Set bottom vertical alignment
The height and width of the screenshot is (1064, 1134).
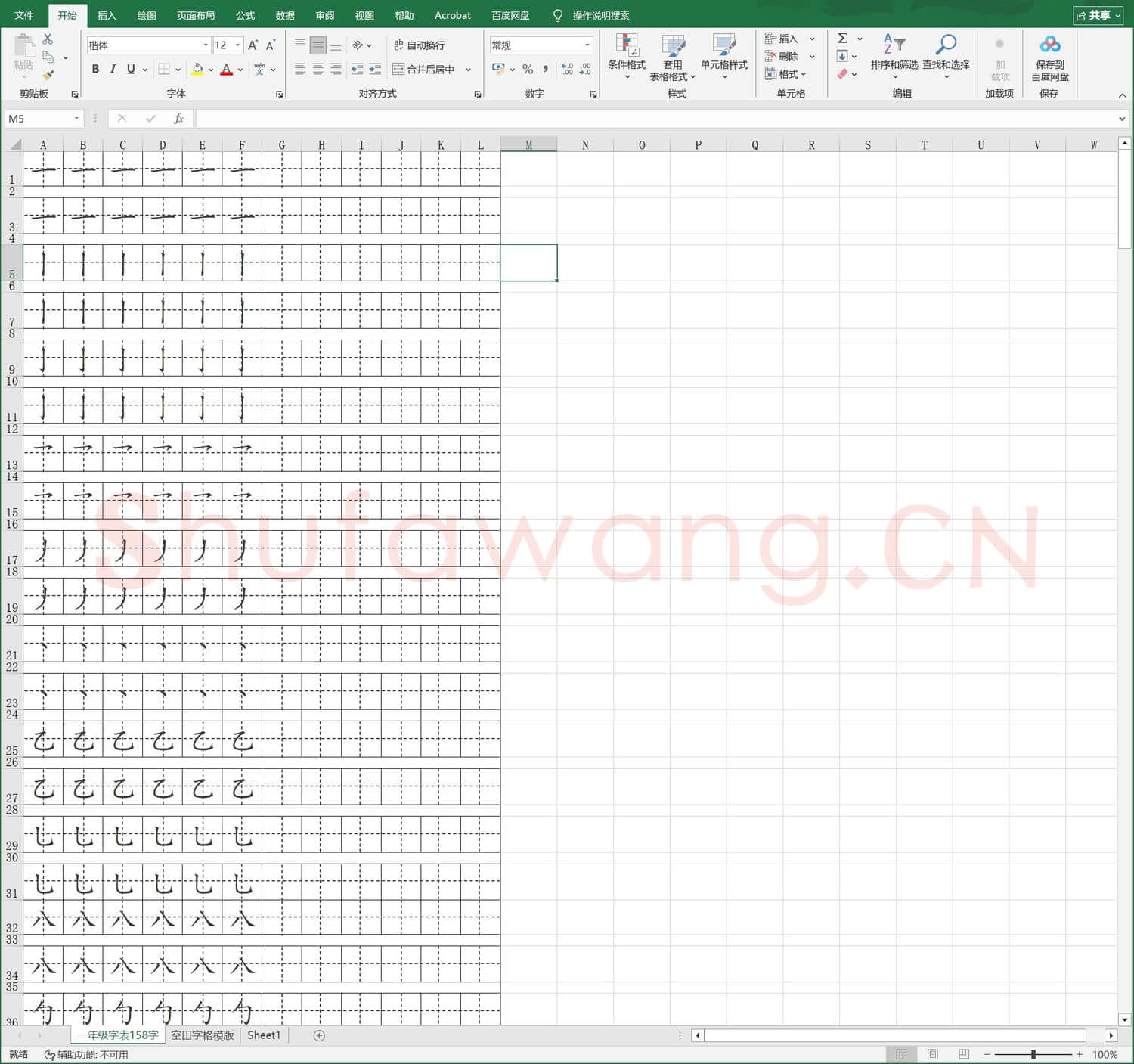point(336,45)
